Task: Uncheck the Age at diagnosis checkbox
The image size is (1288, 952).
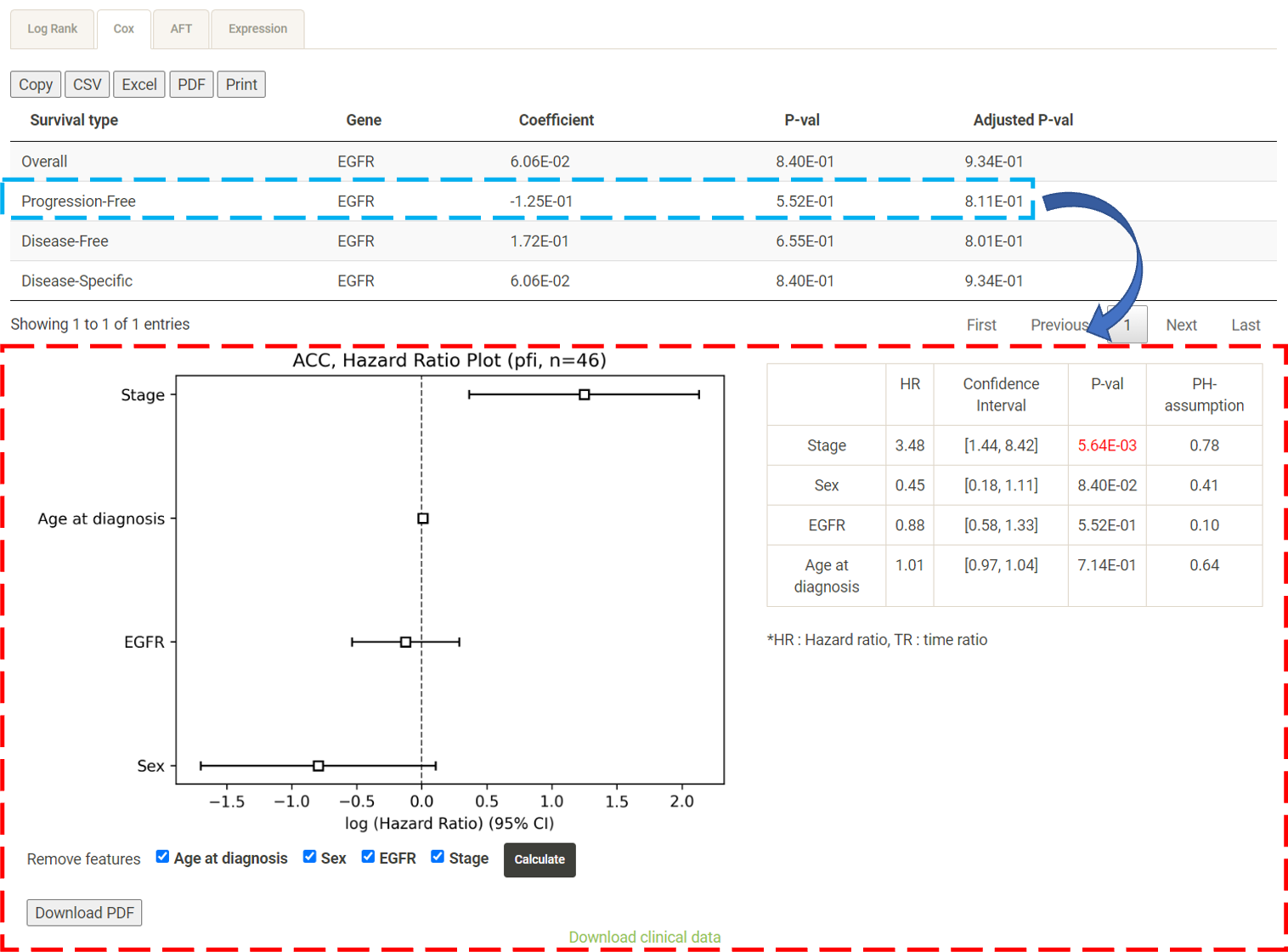Action: click(x=162, y=857)
